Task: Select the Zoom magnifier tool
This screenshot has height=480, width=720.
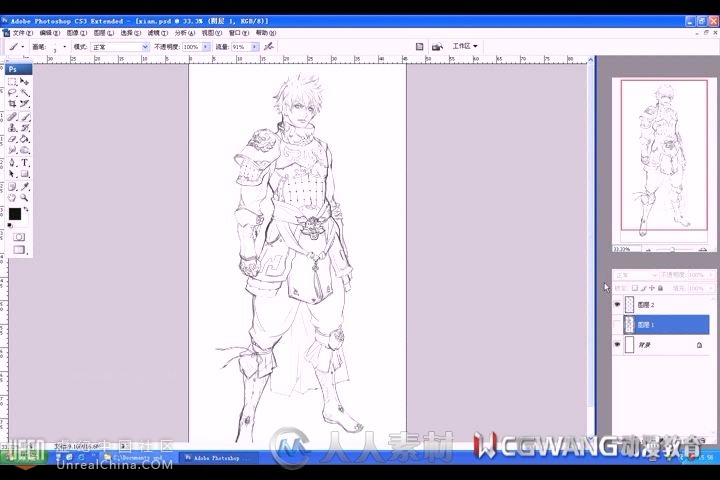Action: pyautogui.click(x=25, y=197)
